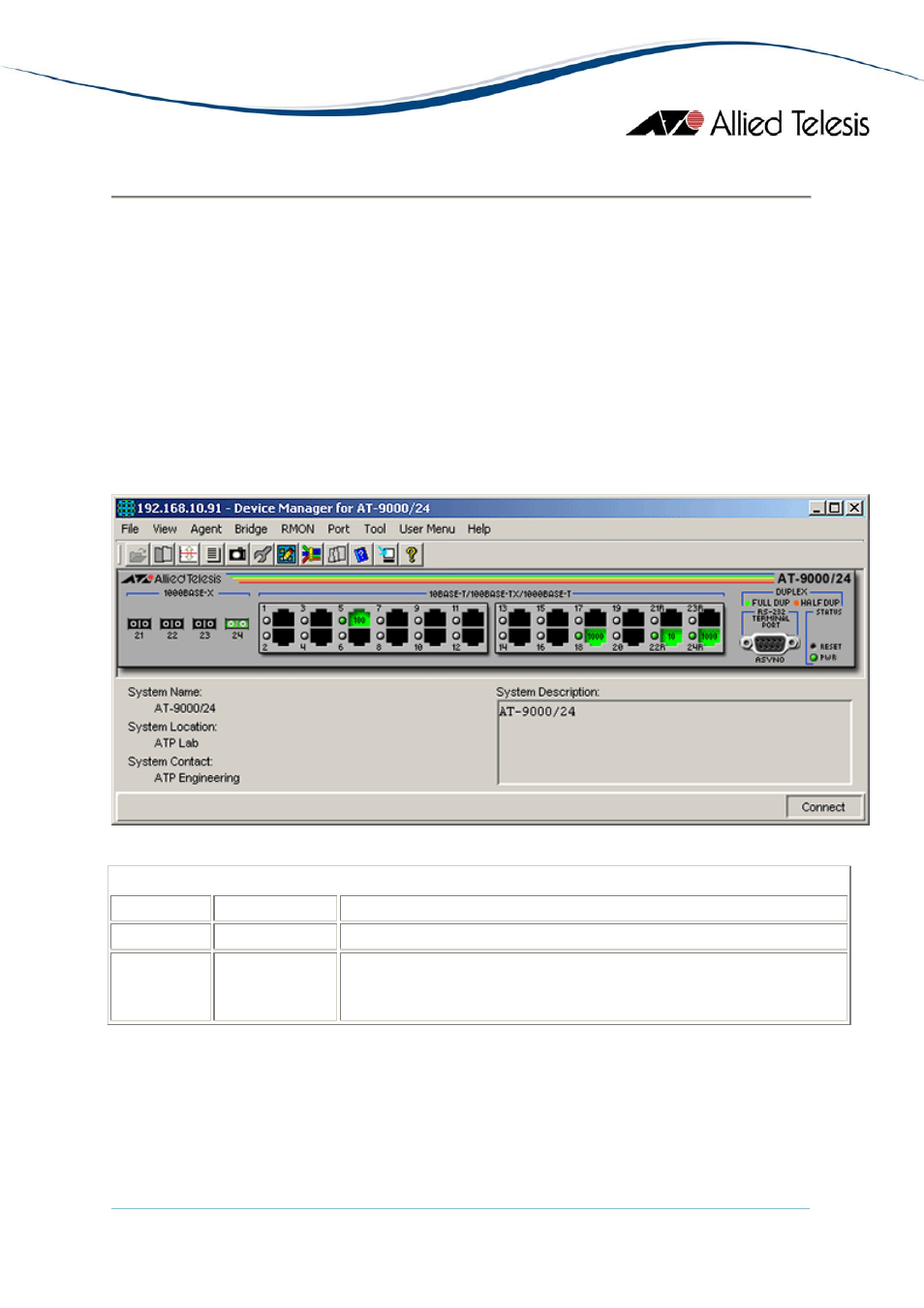Click the open folder toolbar icon

[x=139, y=554]
